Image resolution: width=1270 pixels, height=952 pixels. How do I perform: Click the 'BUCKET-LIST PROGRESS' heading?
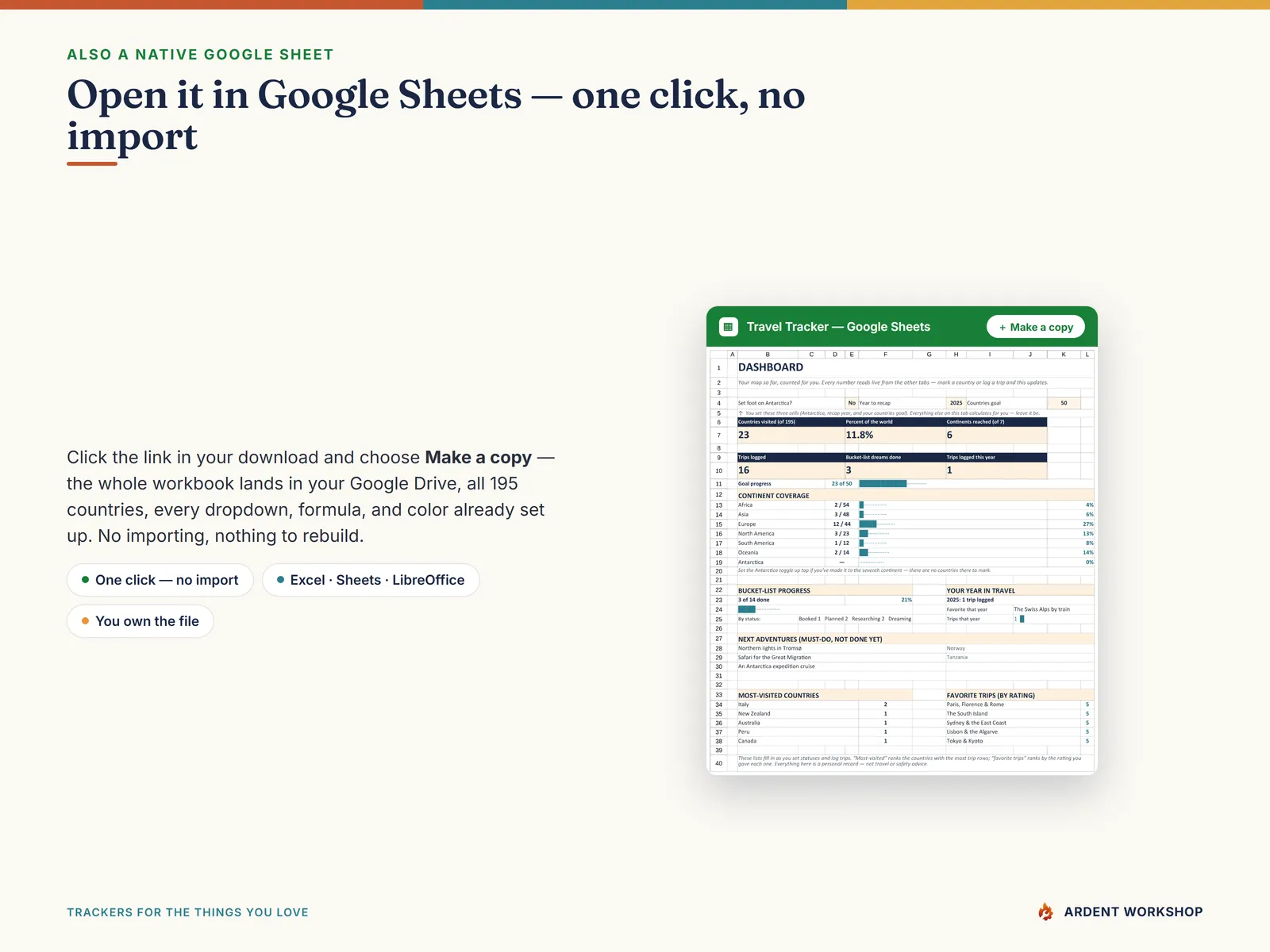775,591
